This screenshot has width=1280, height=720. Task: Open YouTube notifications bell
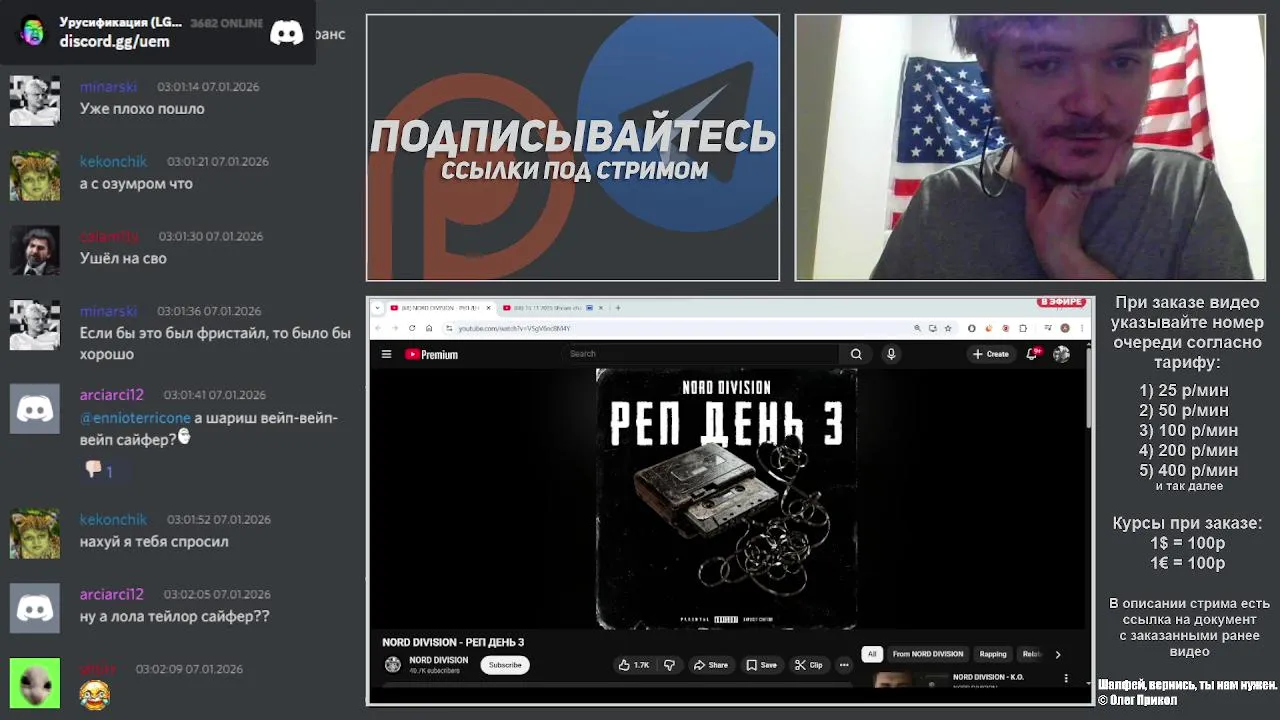[1032, 354]
